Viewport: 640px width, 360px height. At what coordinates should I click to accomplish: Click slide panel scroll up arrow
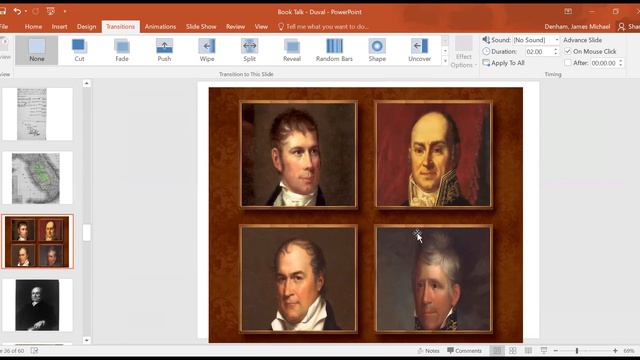(87, 84)
